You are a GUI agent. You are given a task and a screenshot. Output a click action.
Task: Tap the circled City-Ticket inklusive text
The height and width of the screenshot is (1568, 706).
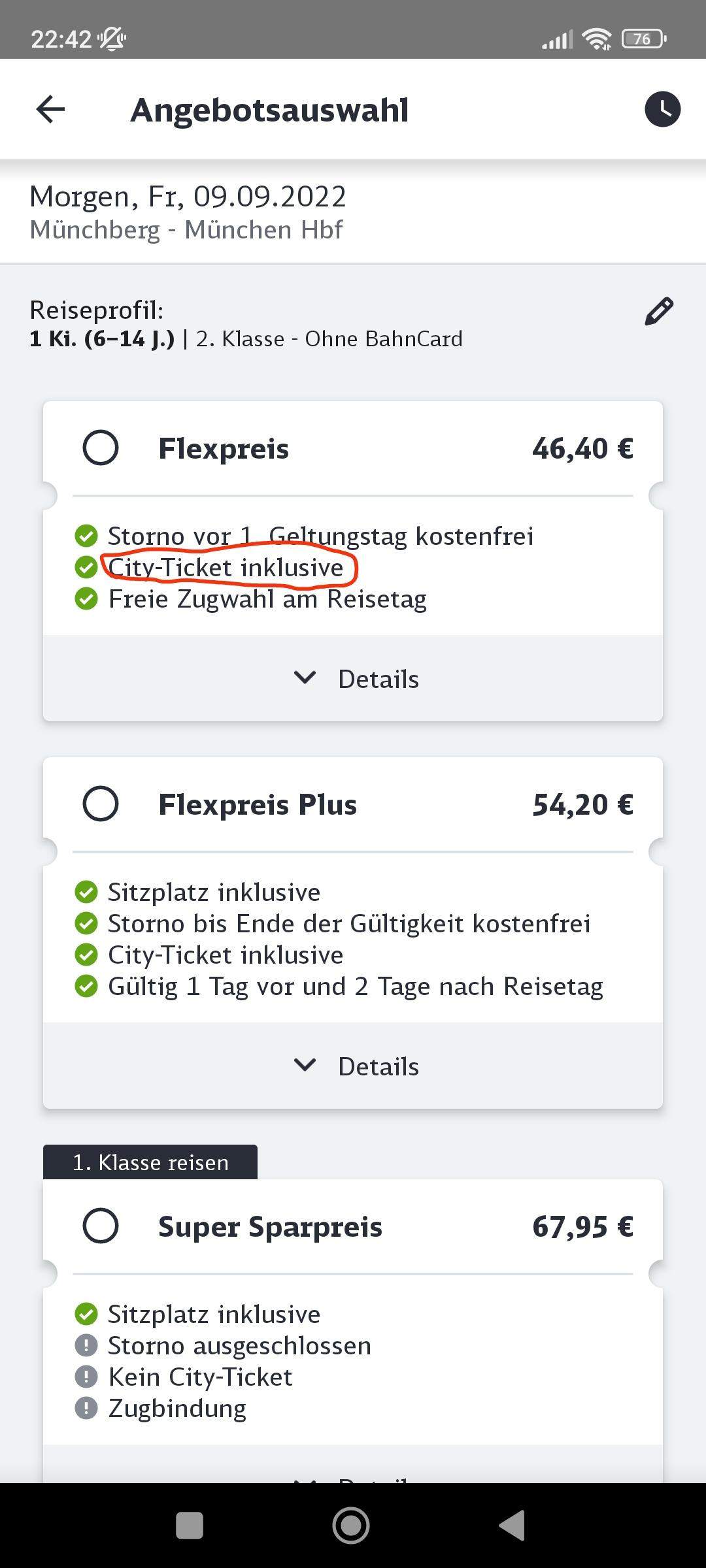pyautogui.click(x=226, y=567)
